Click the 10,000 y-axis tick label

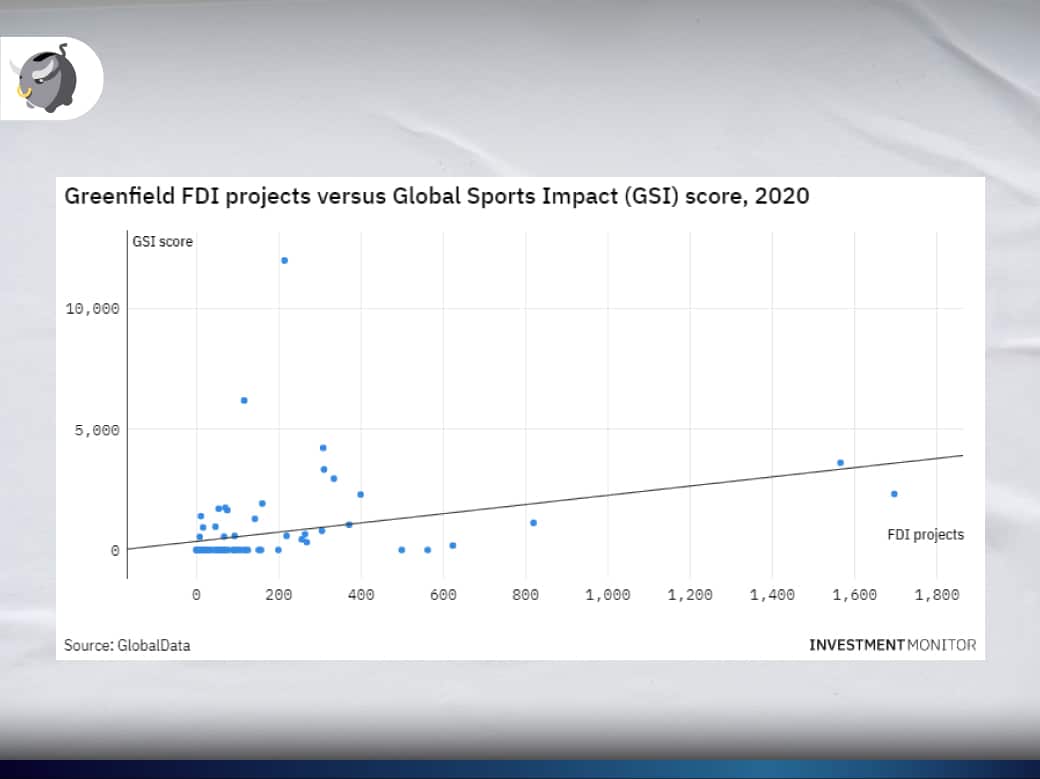(92, 309)
